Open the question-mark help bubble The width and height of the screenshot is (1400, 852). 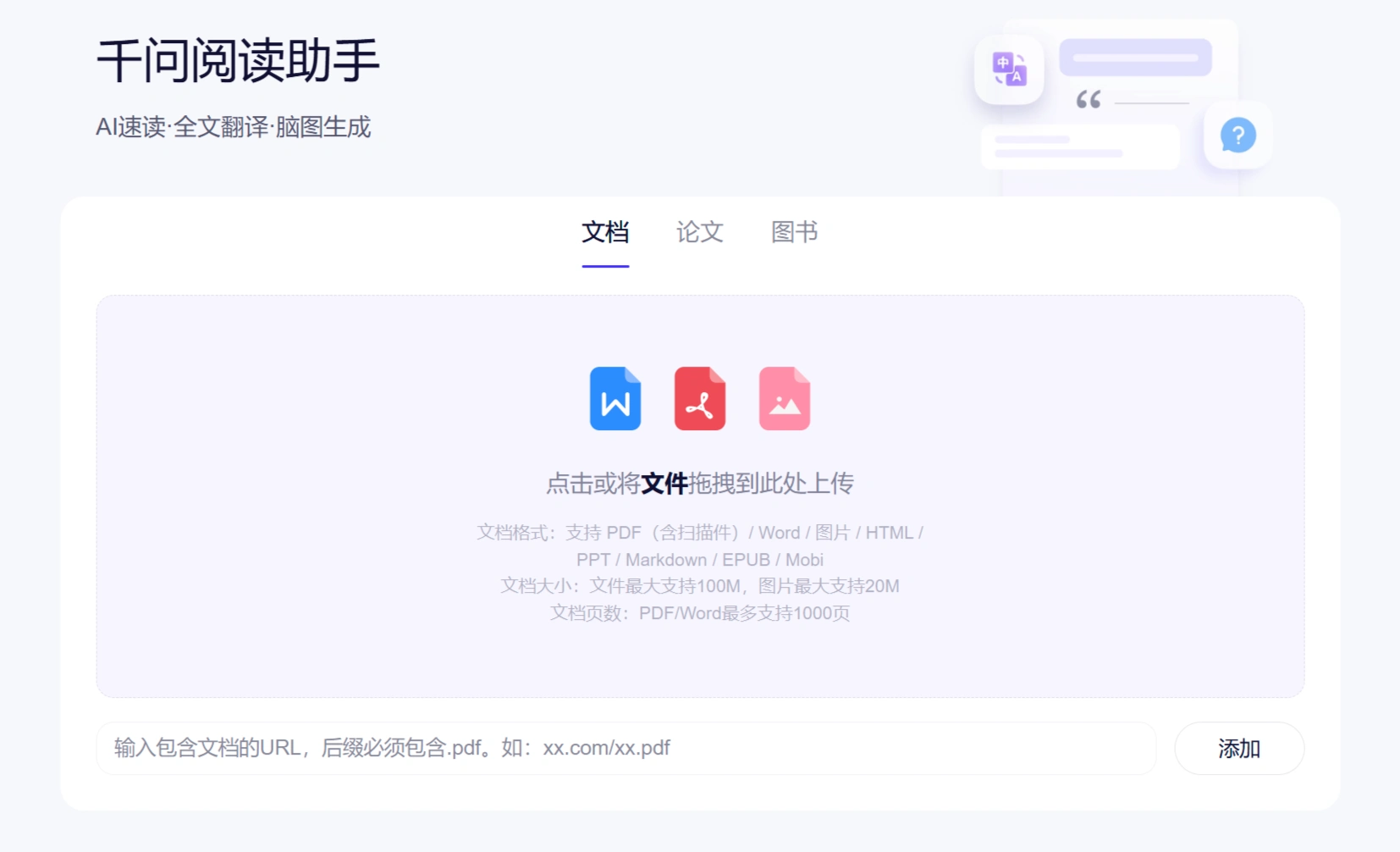pos(1237,134)
